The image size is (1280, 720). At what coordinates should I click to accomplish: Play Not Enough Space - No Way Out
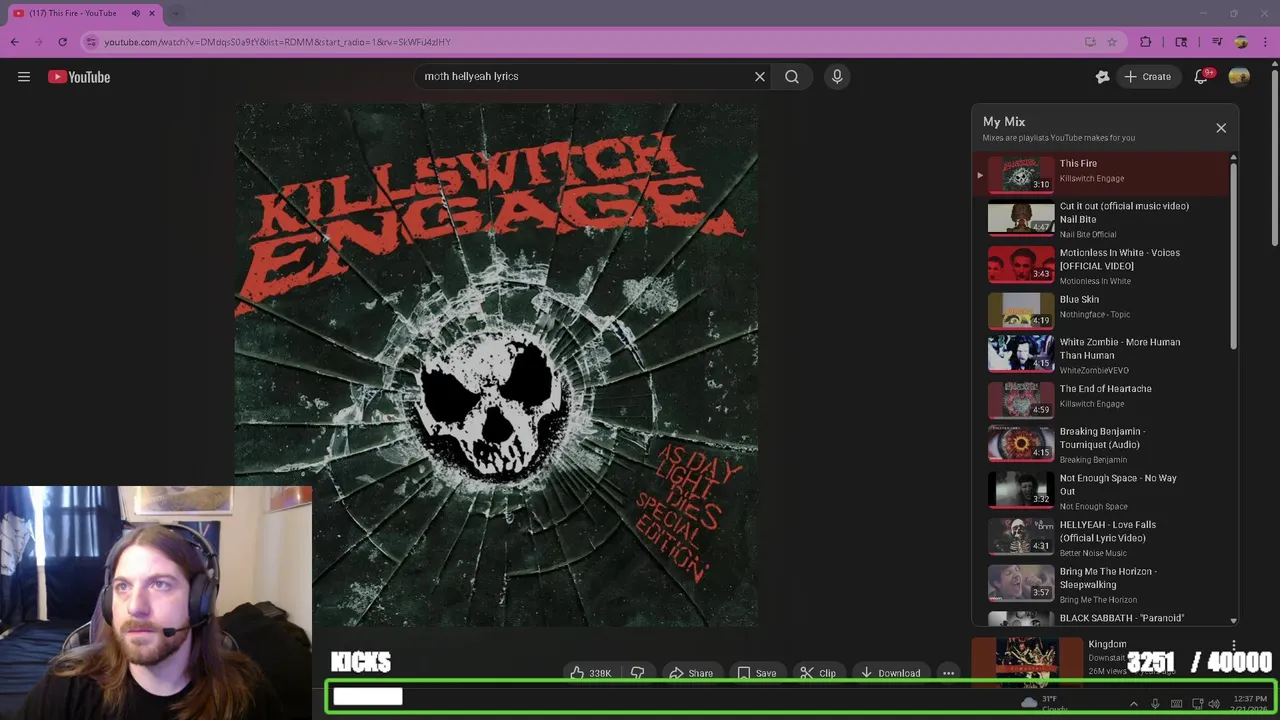click(1102, 491)
